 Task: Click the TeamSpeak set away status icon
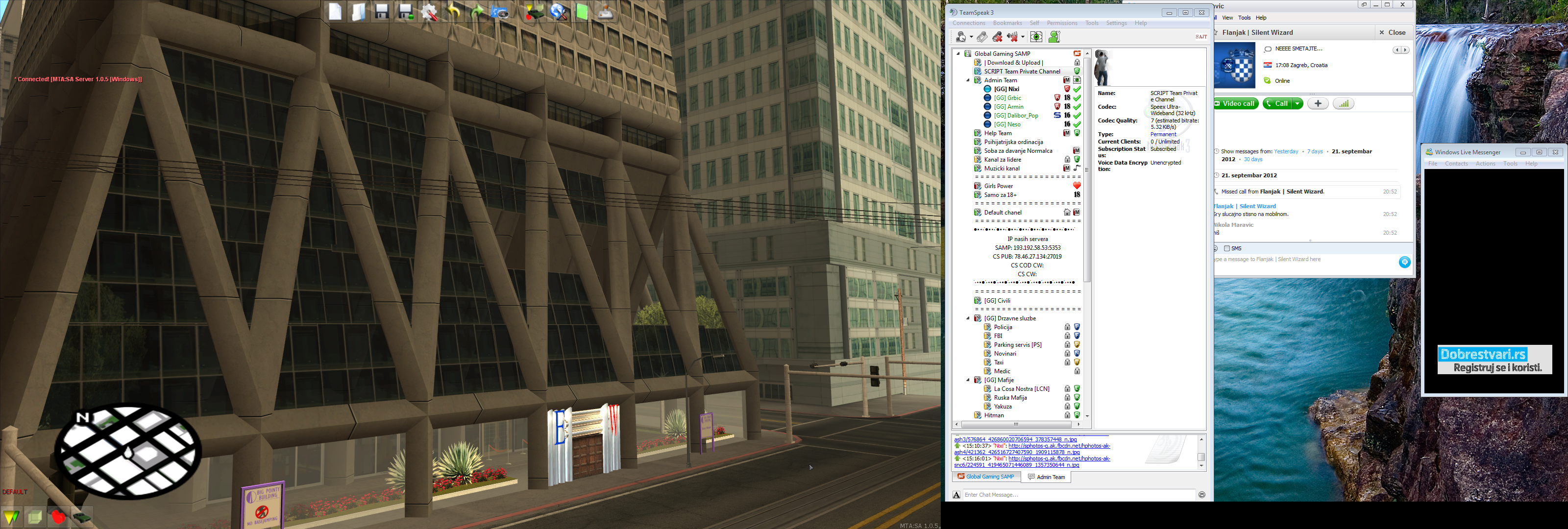[x=961, y=37]
